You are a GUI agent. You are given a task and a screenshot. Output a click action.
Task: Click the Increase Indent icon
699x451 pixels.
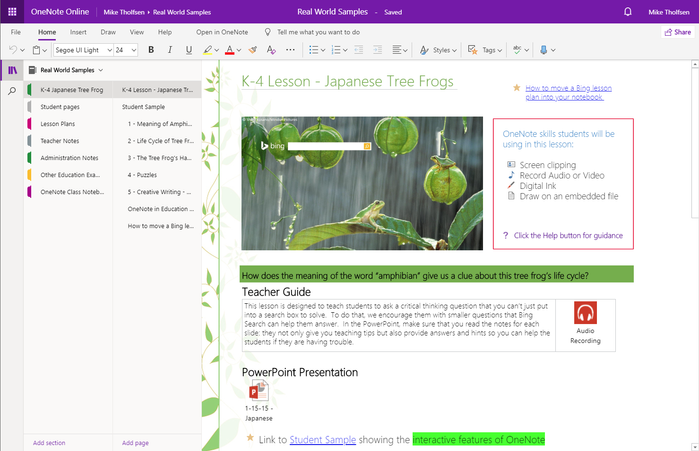[x=377, y=50]
